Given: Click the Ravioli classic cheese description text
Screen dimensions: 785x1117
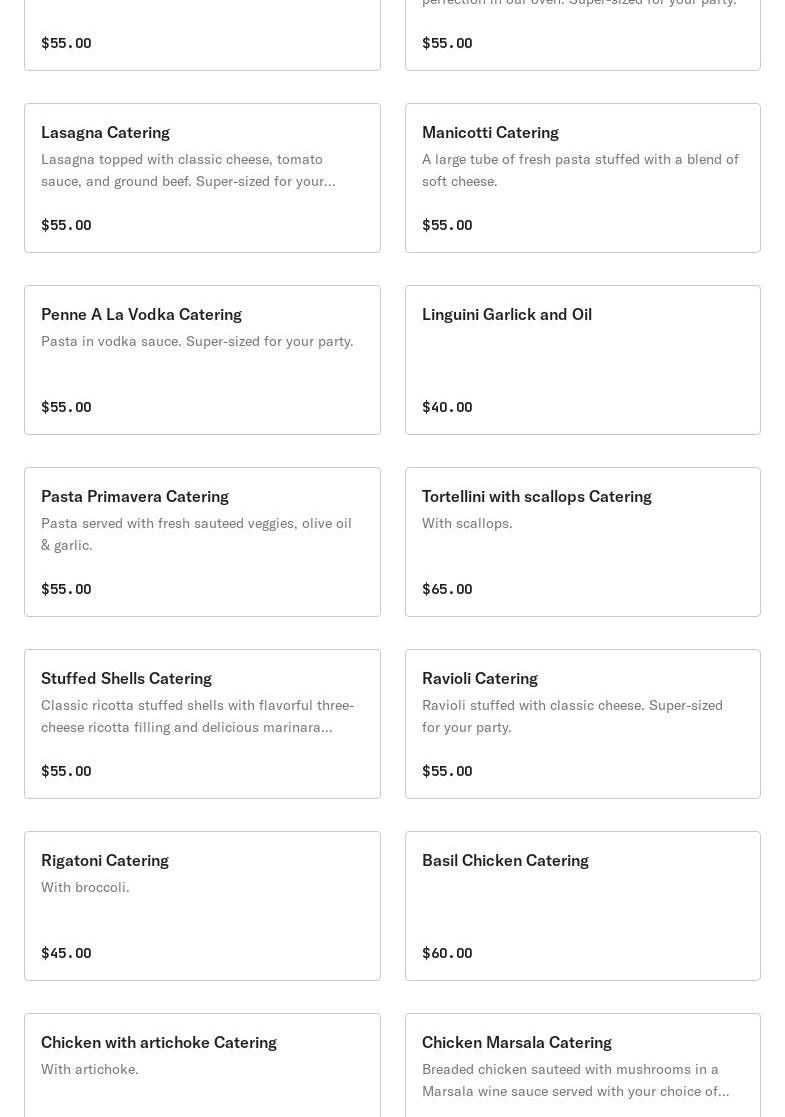Looking at the screenshot, I should (x=572, y=716).
